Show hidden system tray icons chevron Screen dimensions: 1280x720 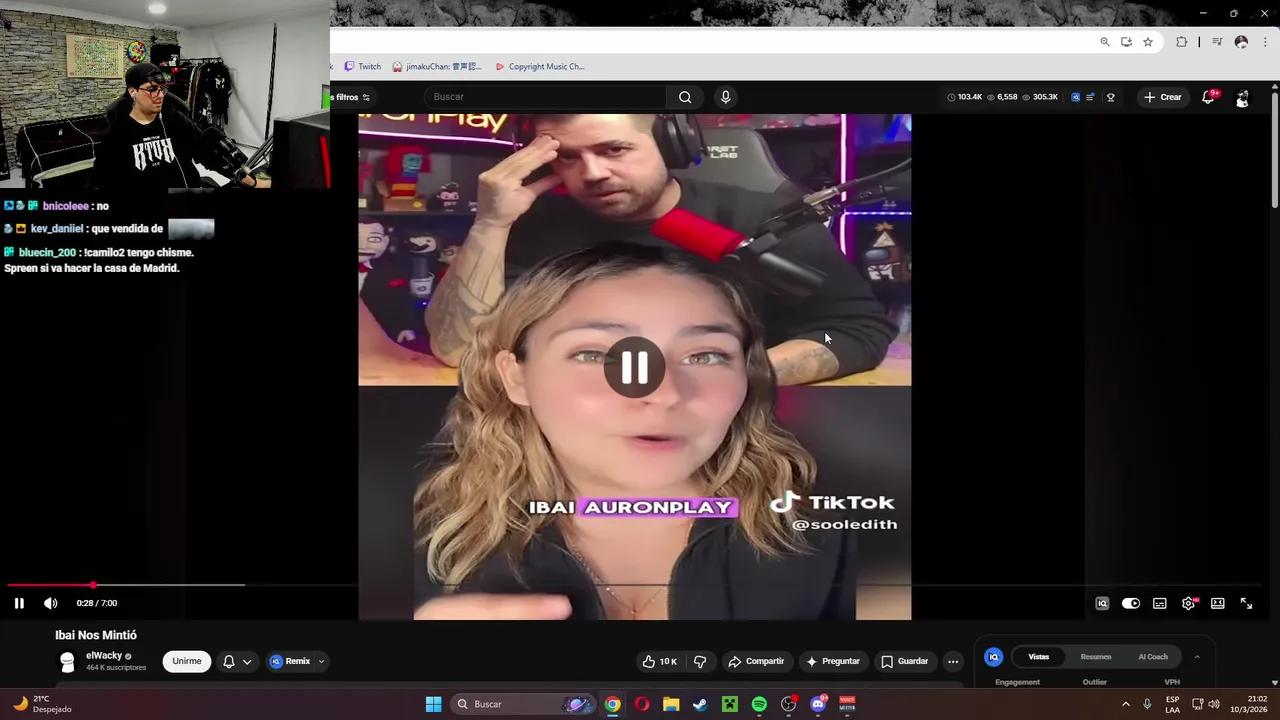point(1125,704)
